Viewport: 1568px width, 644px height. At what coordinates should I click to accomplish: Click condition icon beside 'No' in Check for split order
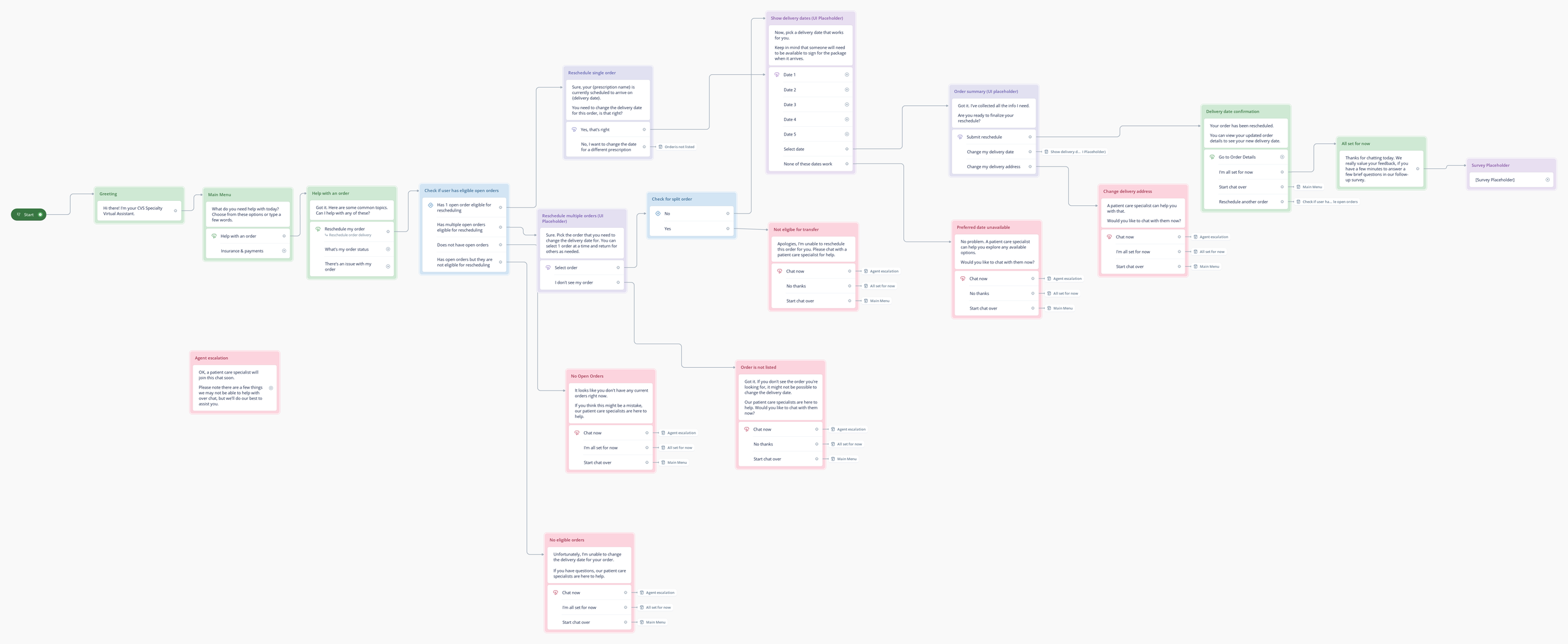click(x=657, y=213)
